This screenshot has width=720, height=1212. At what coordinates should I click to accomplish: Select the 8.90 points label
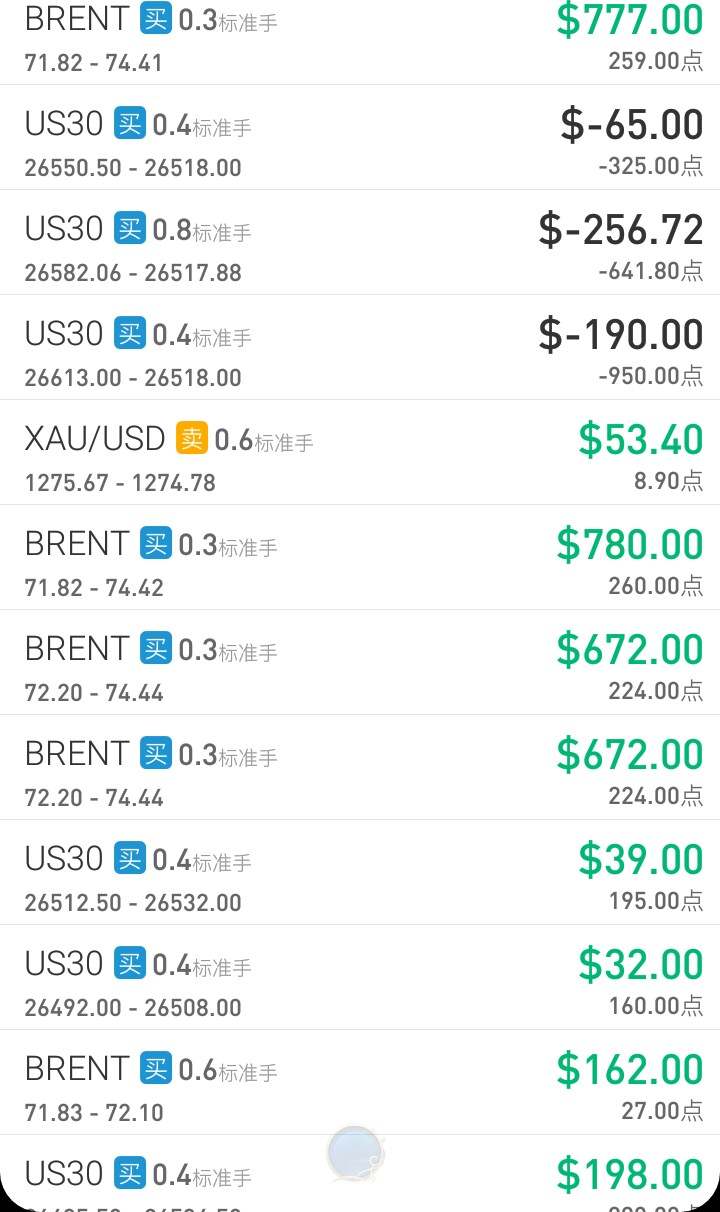(x=668, y=481)
